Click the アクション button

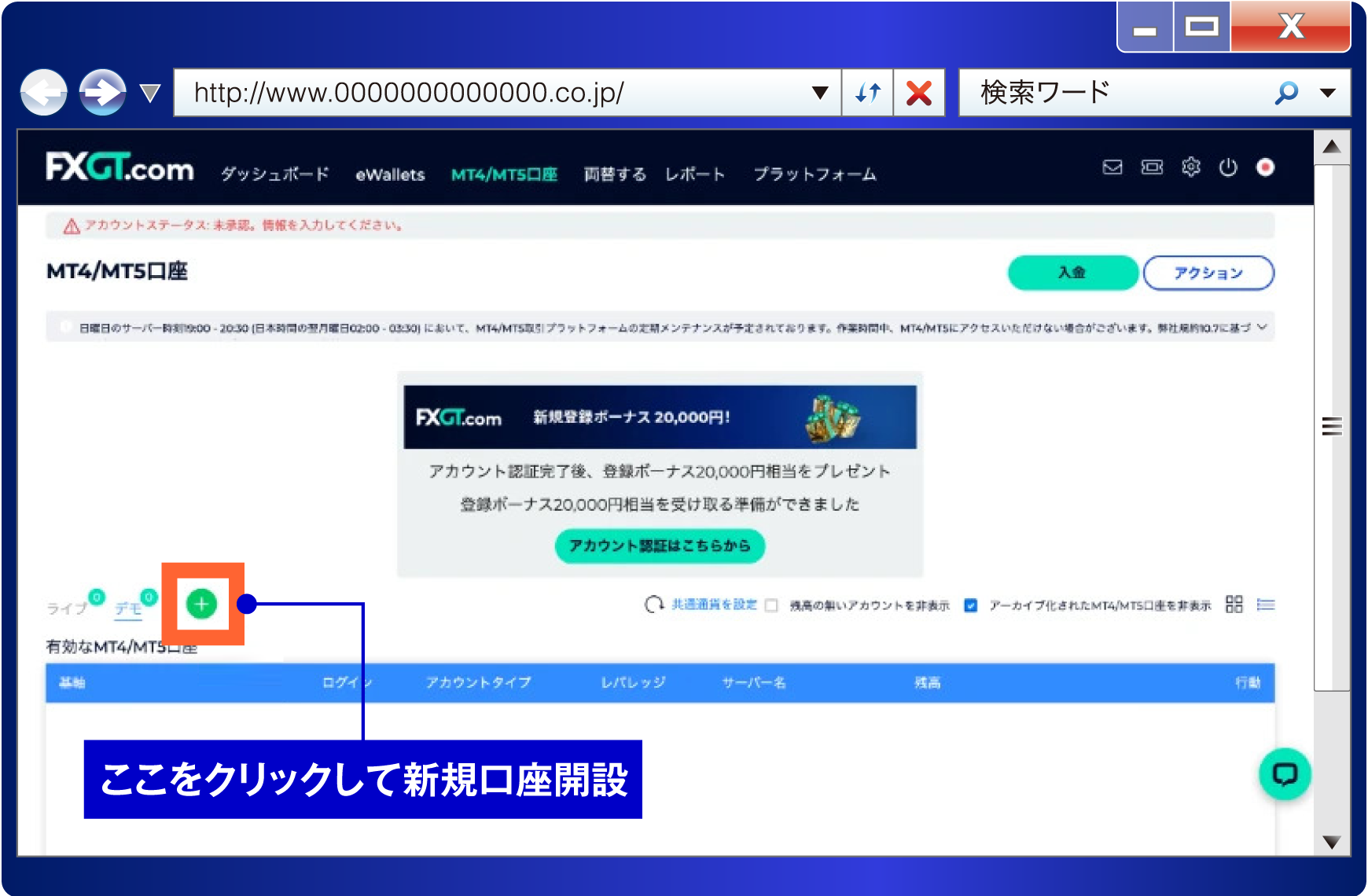click(x=1208, y=273)
